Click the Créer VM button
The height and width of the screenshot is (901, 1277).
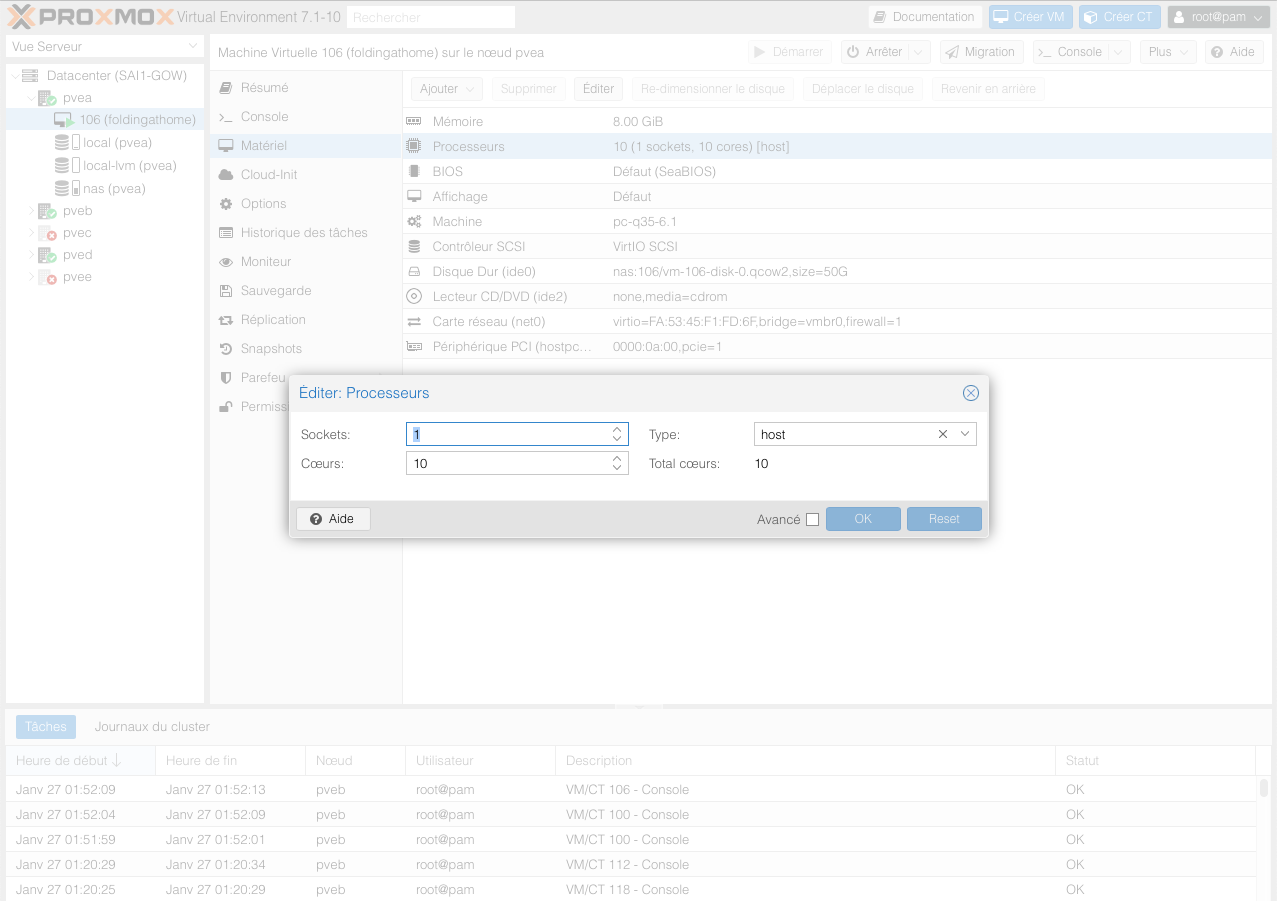coord(1031,17)
